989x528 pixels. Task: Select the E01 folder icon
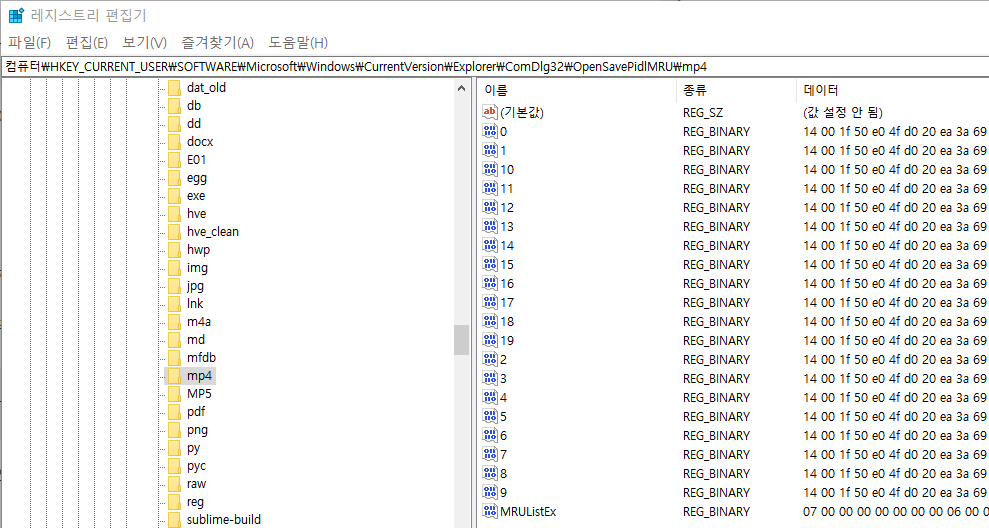[x=175, y=160]
